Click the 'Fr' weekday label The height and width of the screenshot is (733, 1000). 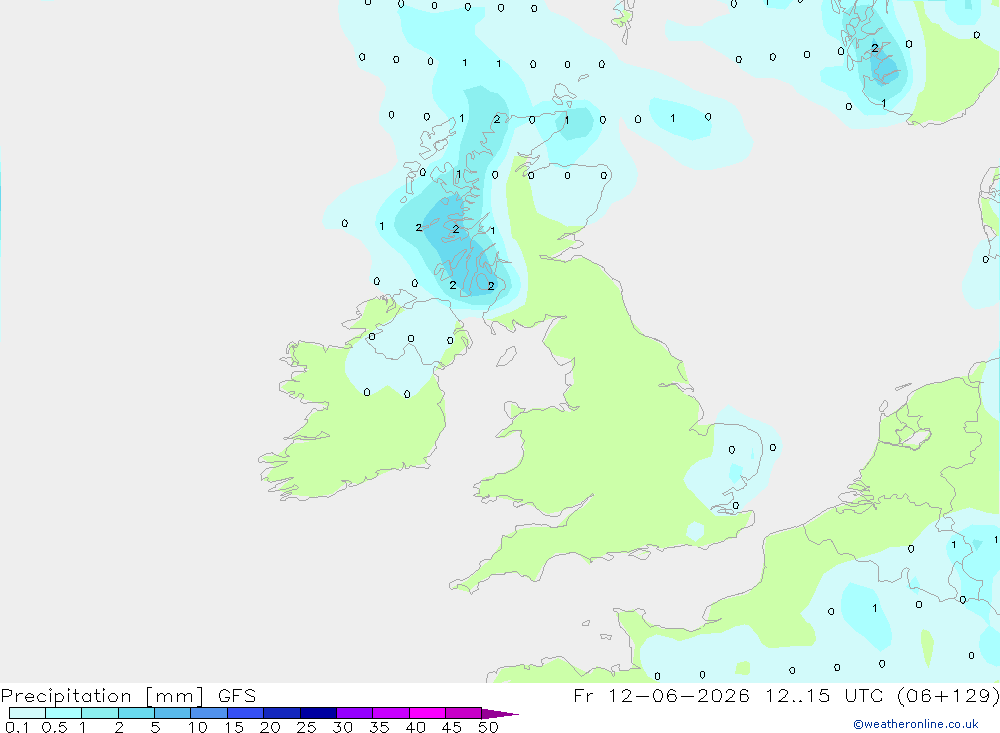tap(583, 695)
